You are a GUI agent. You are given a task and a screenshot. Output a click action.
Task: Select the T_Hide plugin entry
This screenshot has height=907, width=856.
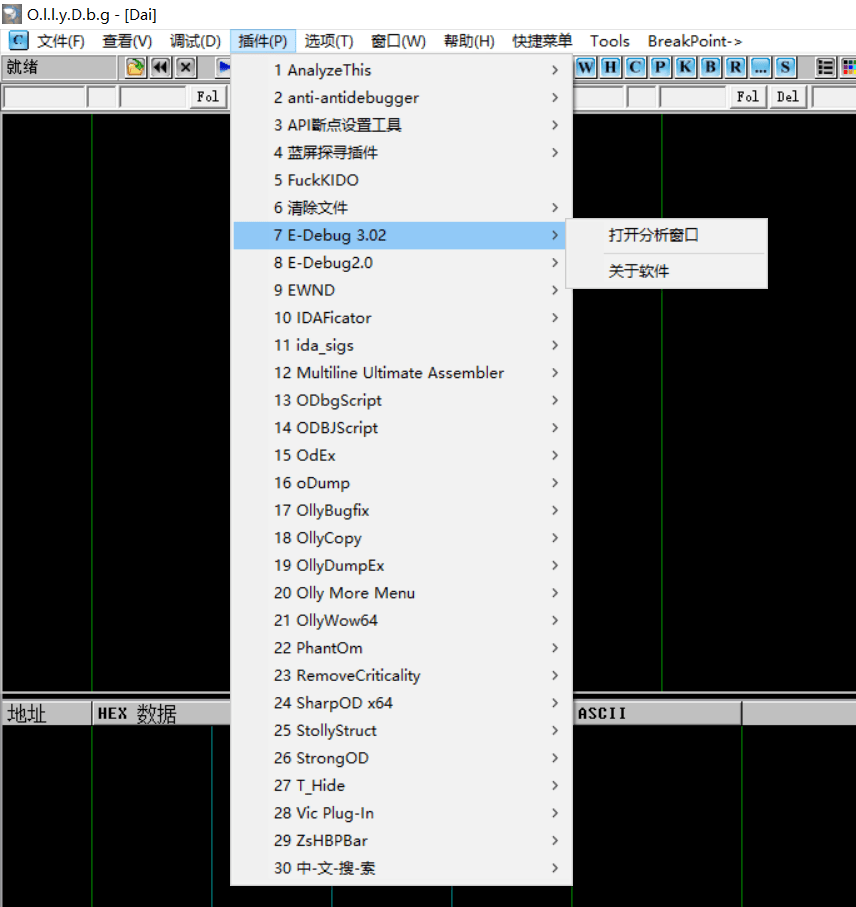coord(401,786)
